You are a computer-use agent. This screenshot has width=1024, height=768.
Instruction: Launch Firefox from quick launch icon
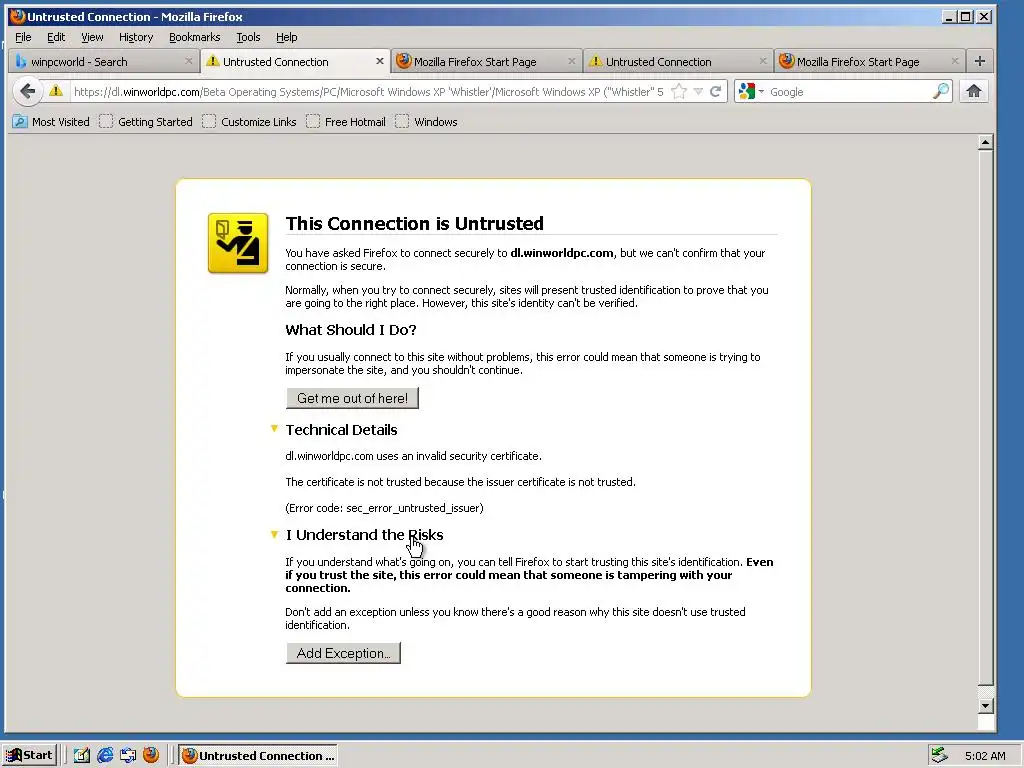(151, 755)
